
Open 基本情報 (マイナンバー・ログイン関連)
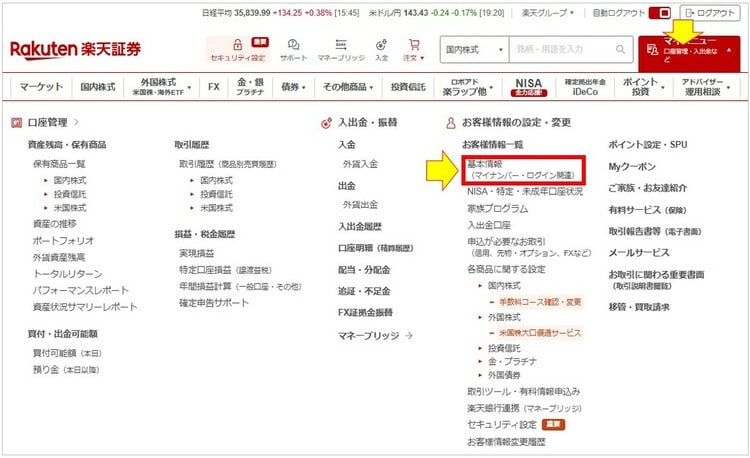coord(523,170)
